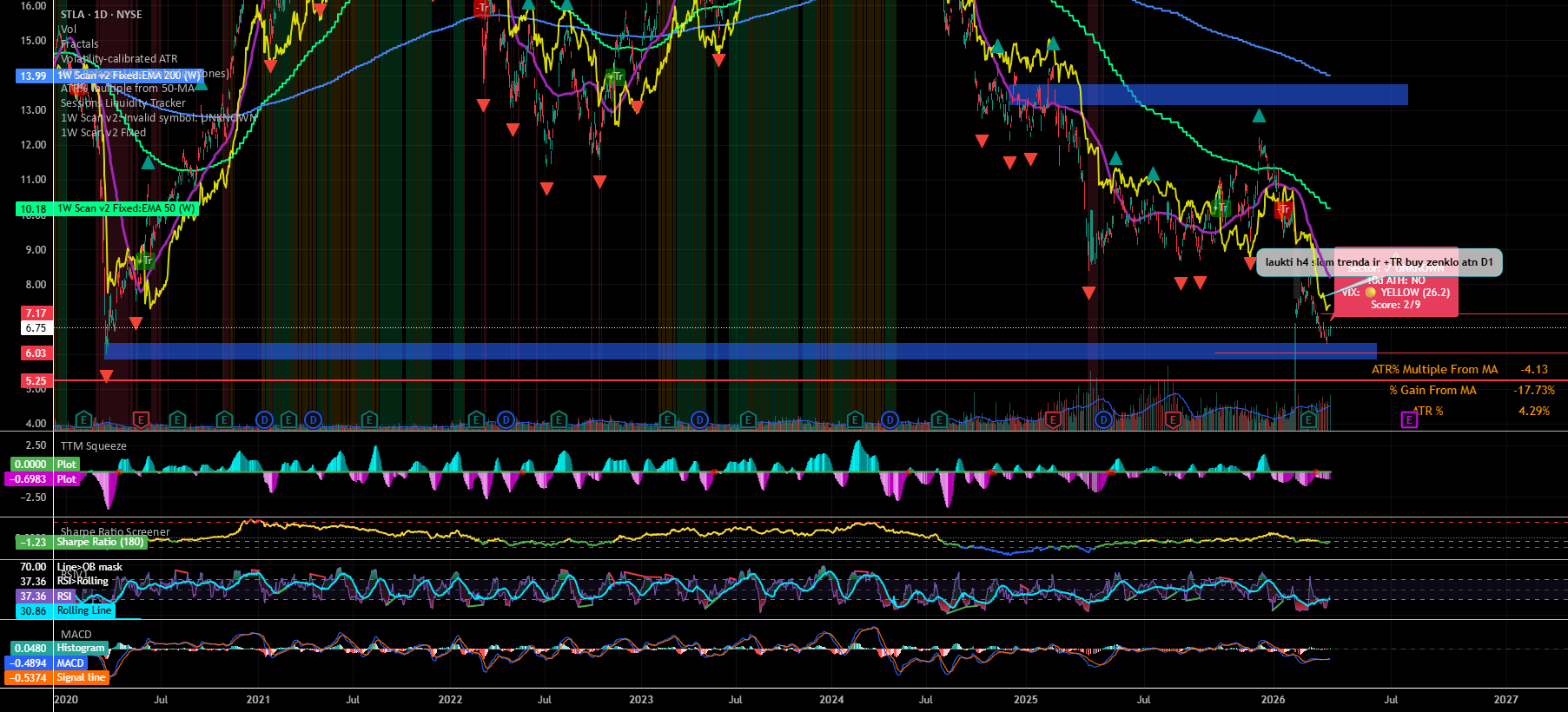
Task: Click the 'laukti h4 slom trenda' note callout
Action: [x=1379, y=262]
